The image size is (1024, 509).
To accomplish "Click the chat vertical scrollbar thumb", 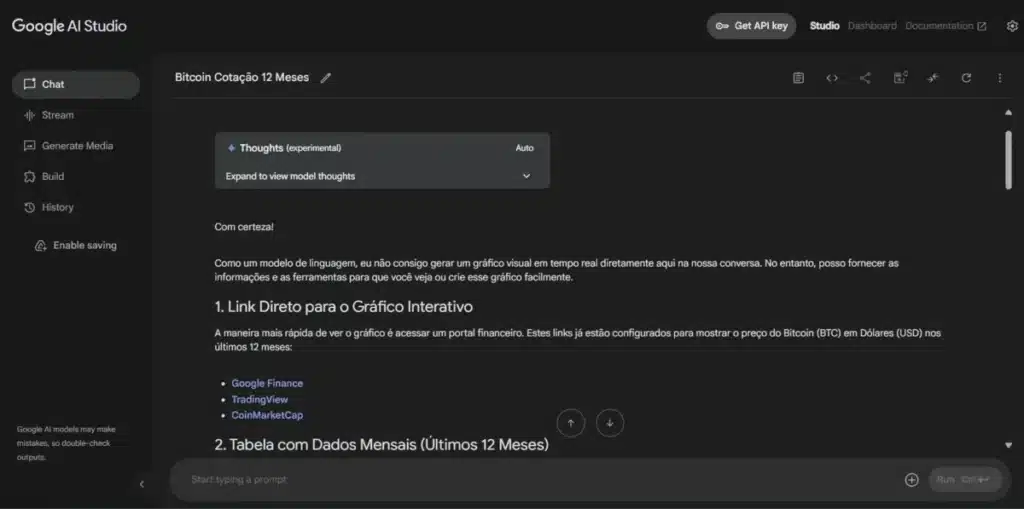I will pyautogui.click(x=1008, y=160).
